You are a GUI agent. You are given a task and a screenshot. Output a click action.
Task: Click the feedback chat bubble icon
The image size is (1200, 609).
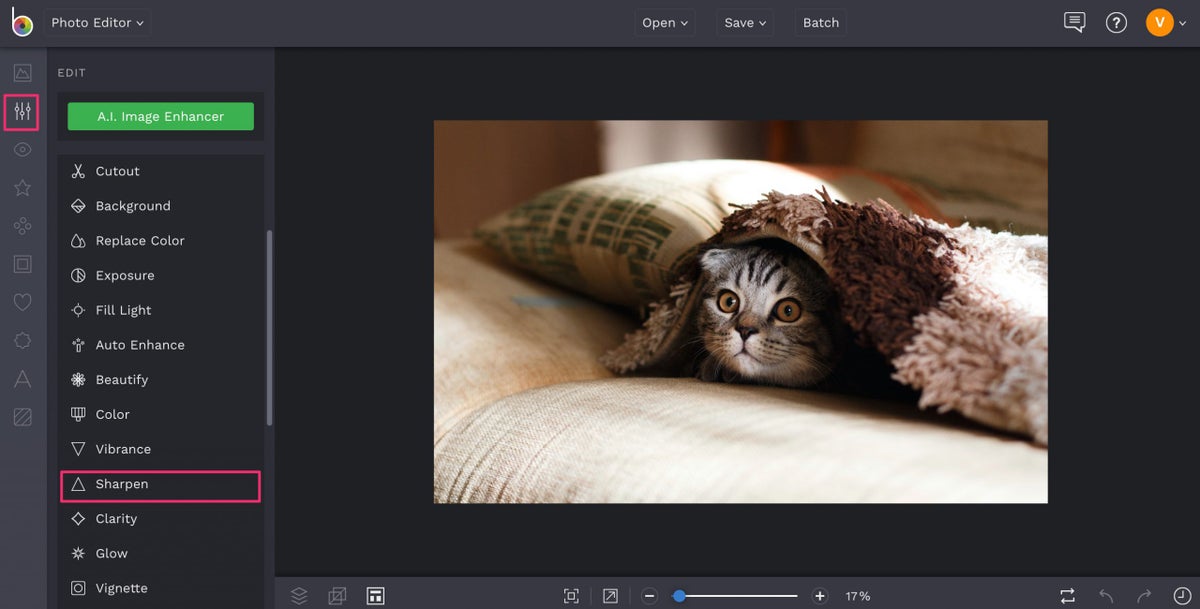[1075, 23]
